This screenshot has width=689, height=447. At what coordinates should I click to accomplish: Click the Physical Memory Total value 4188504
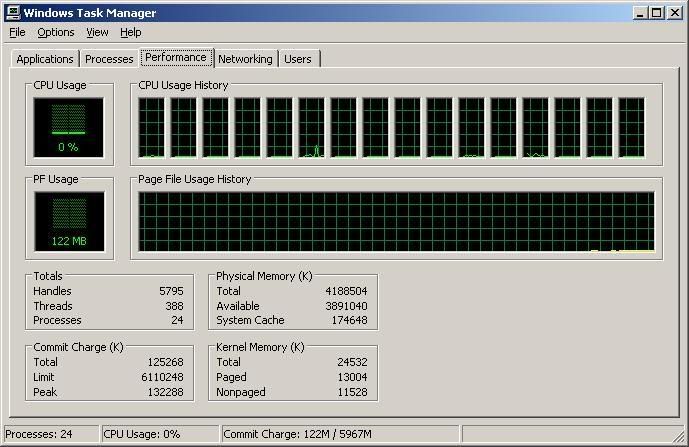(x=346, y=291)
